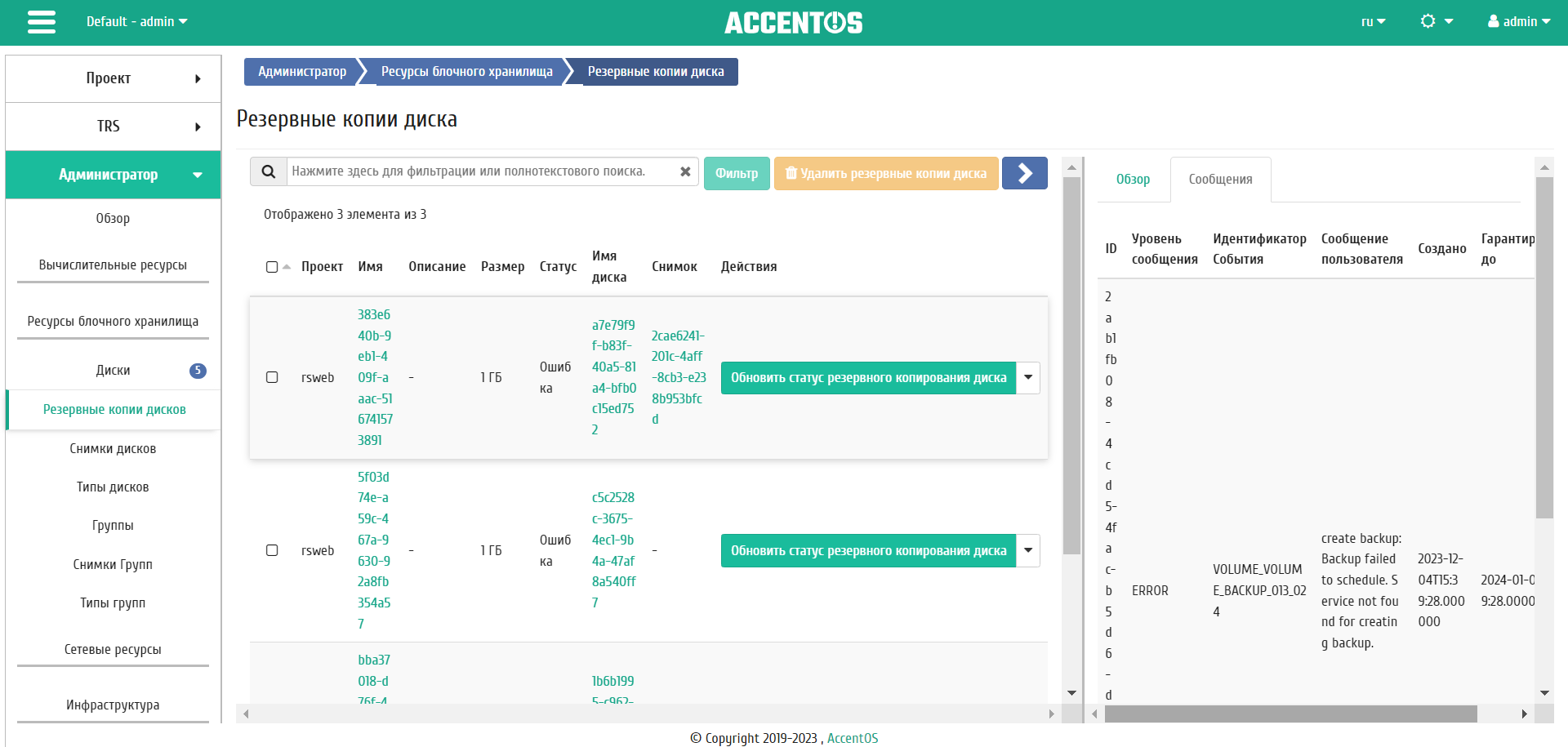Screen dimensions: 1568x747
Task: Click the table horizontal scroll left arrow
Action: pos(246,714)
